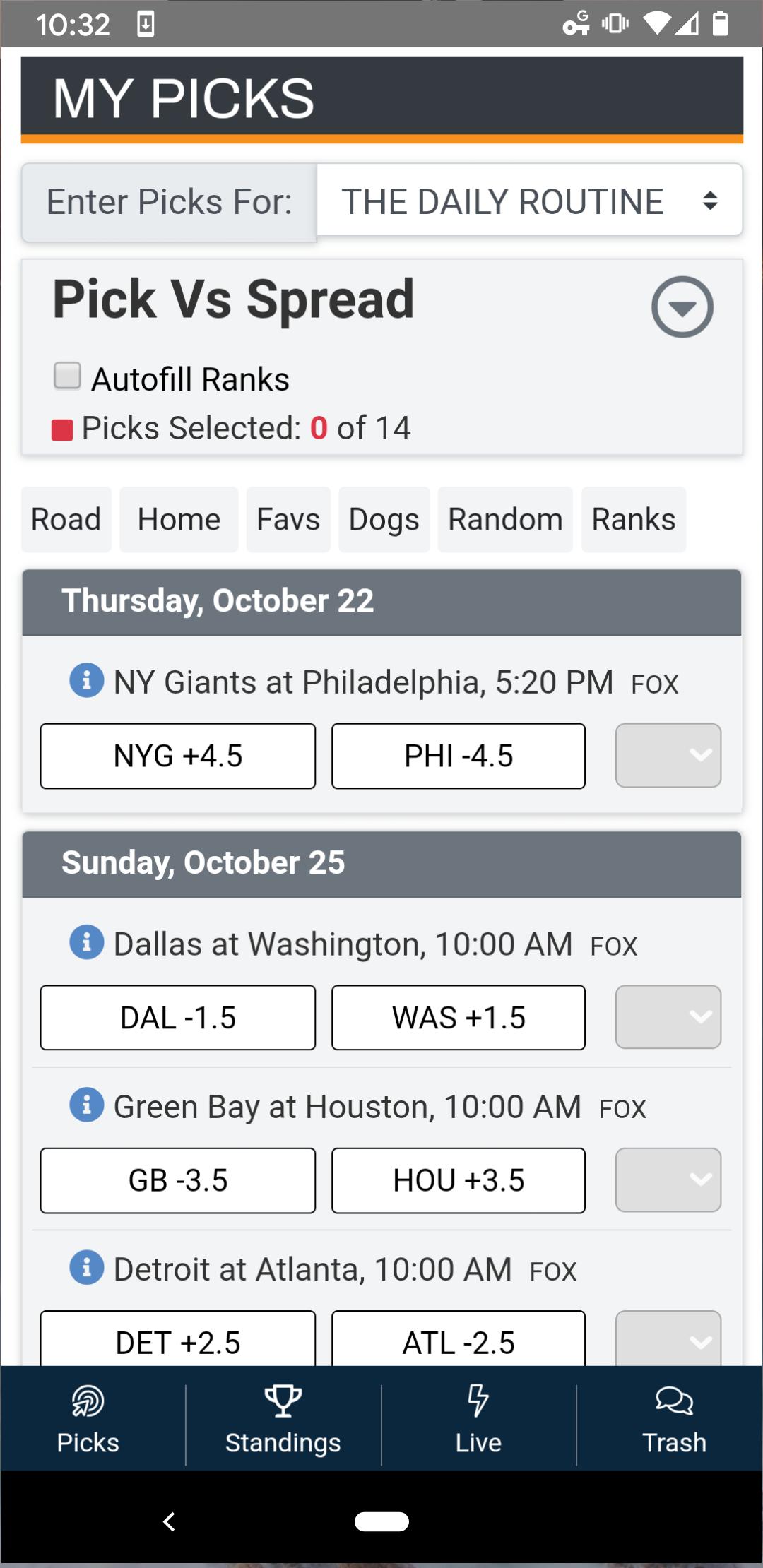This screenshot has width=763, height=1568.
Task: Open Trash talk chat tab
Action: coord(674,1418)
